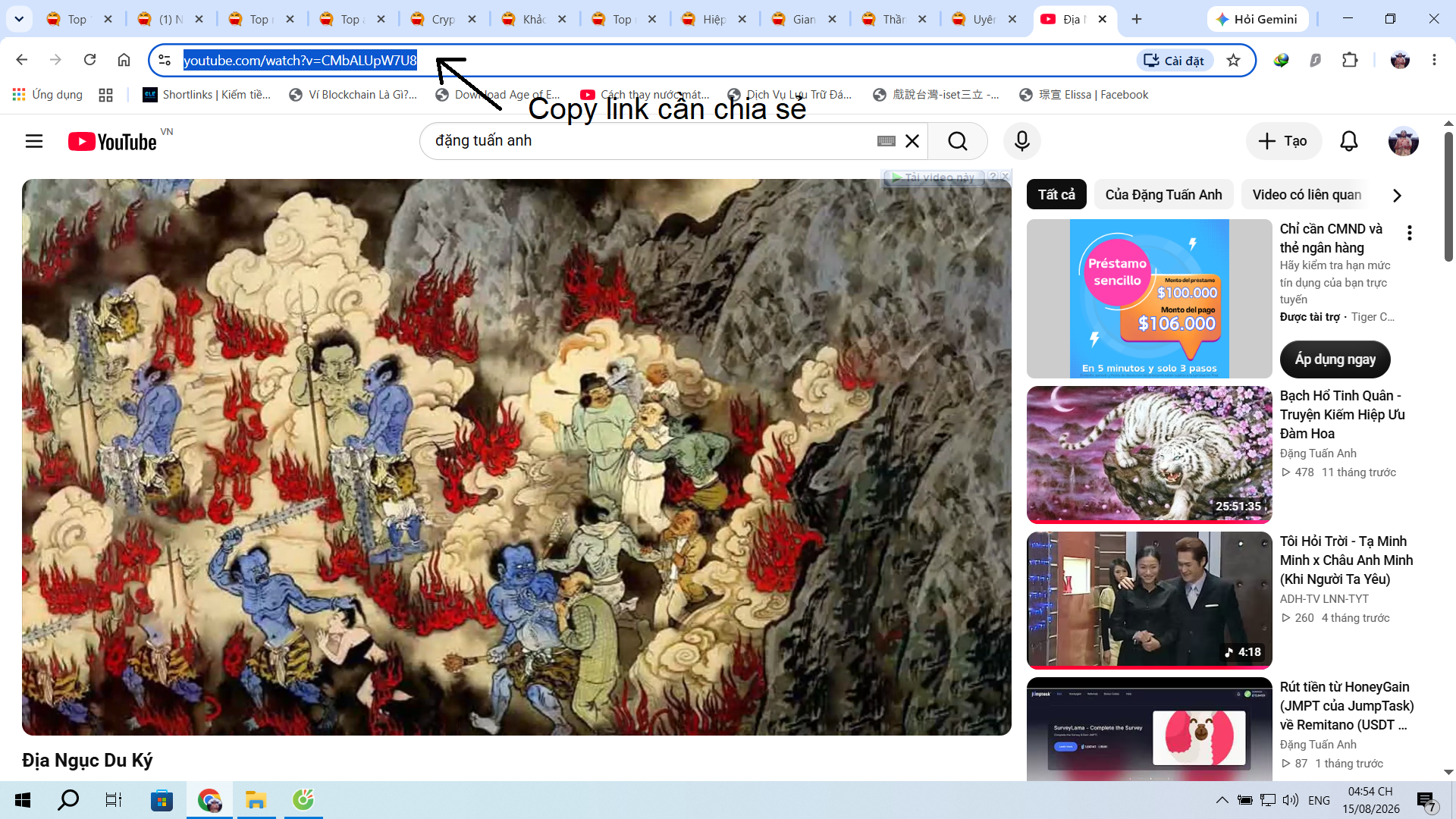Start voice search with the microphone

click(1022, 141)
